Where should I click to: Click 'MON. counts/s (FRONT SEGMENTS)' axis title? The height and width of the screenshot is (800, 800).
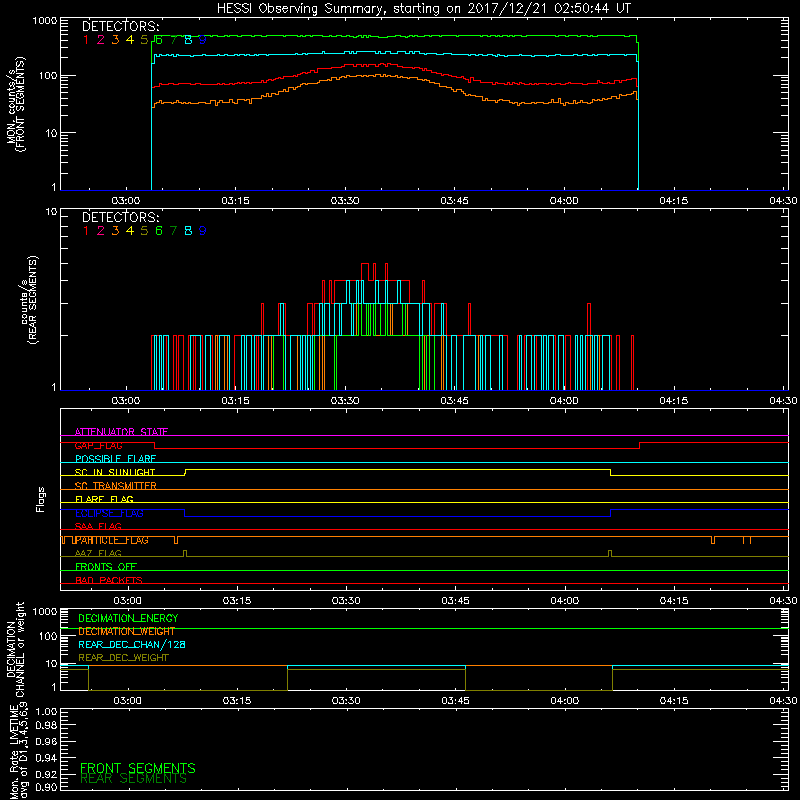[x=15, y=104]
